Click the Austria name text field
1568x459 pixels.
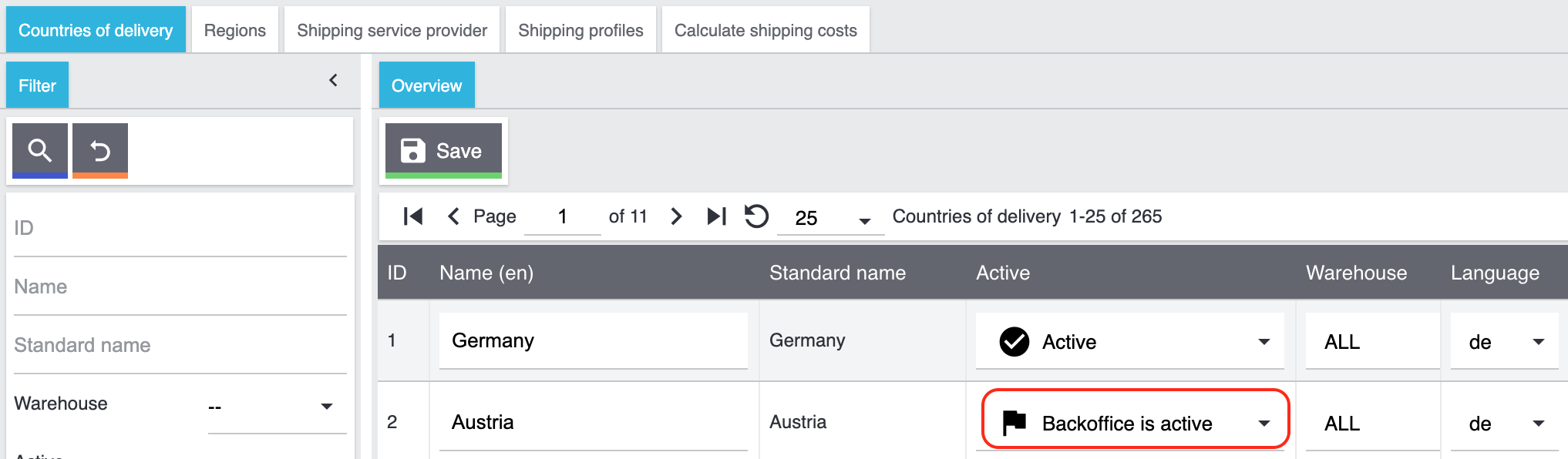pyautogui.click(x=592, y=423)
